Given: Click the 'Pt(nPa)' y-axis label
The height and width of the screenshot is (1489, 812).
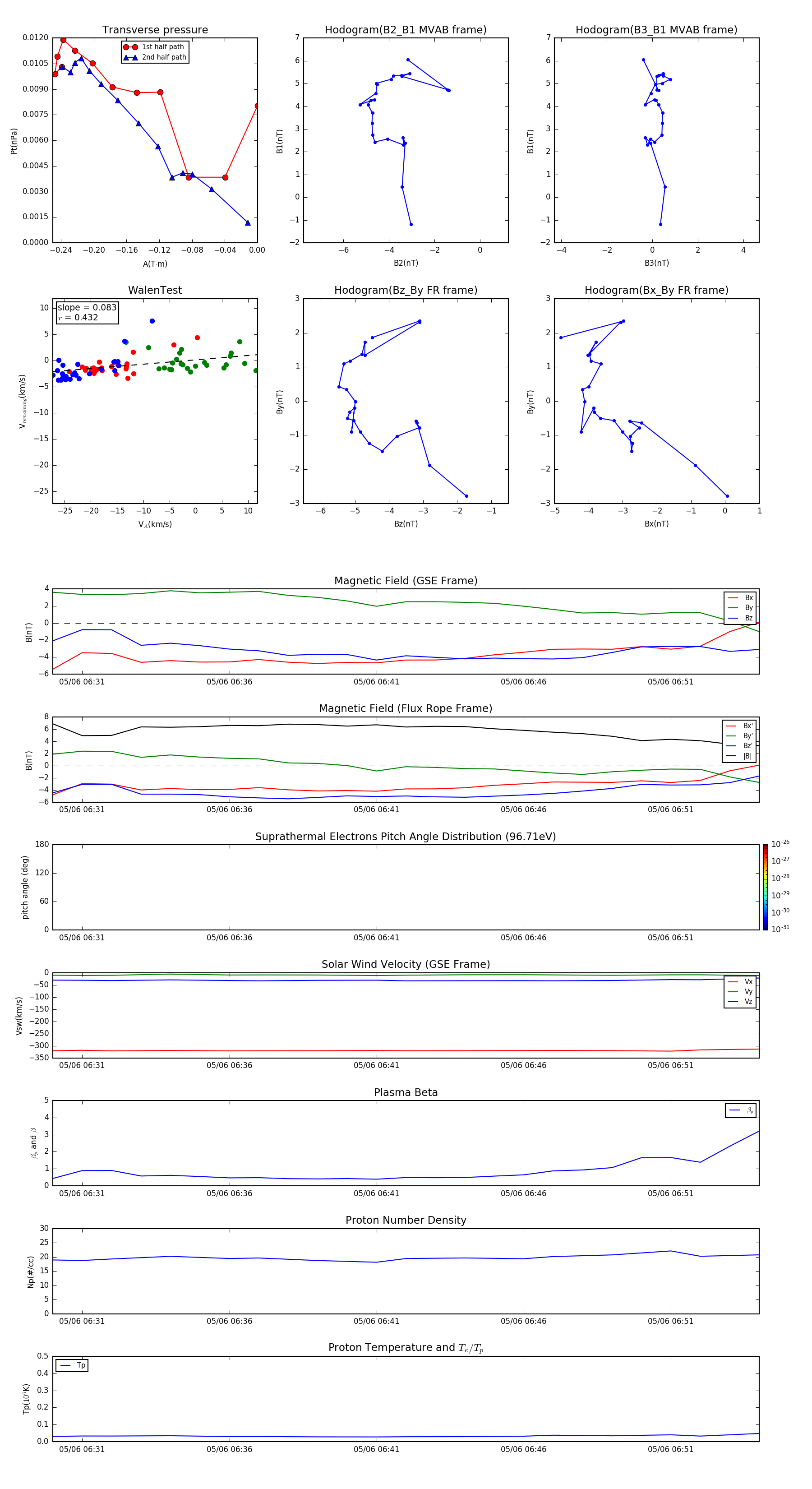Looking at the screenshot, I should [14, 140].
